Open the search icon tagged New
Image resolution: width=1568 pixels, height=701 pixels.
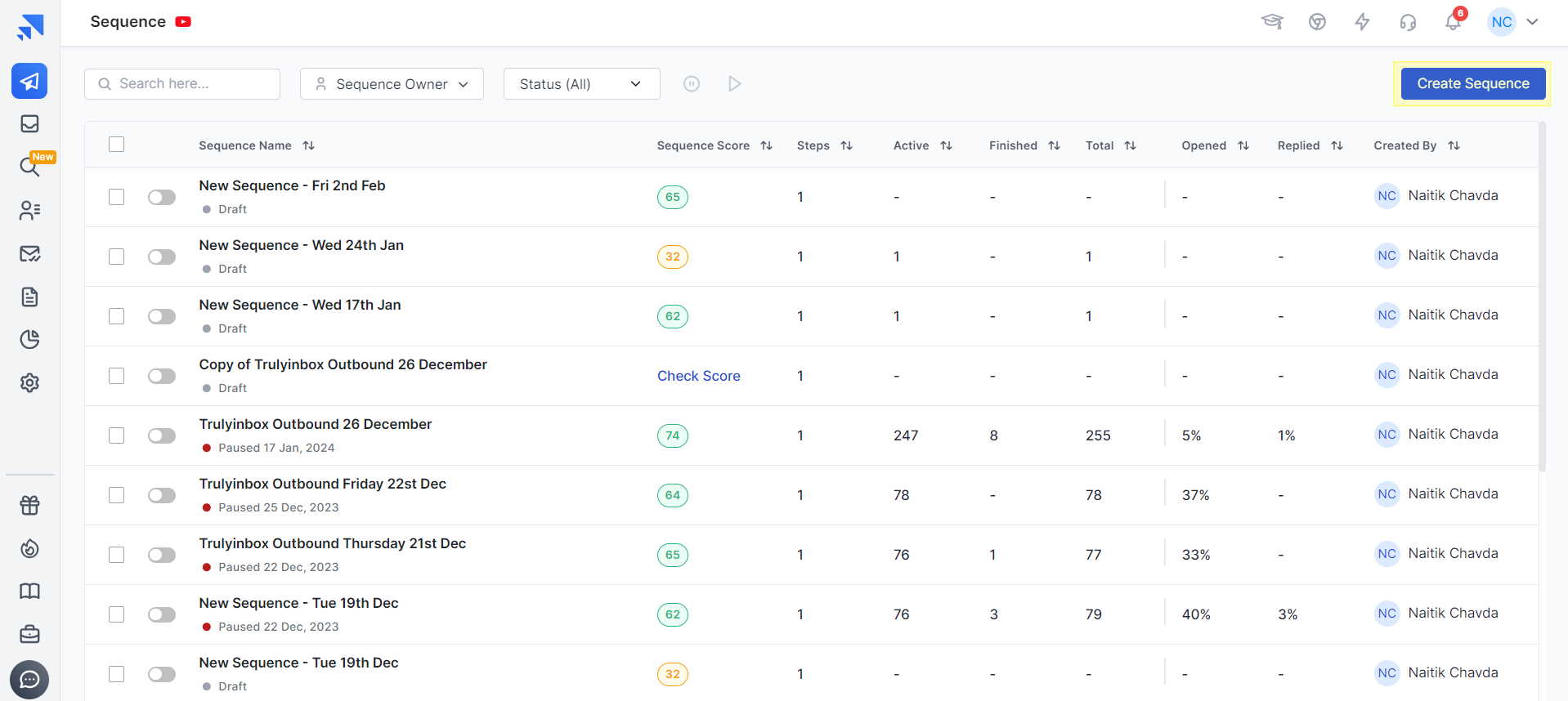coord(29,167)
